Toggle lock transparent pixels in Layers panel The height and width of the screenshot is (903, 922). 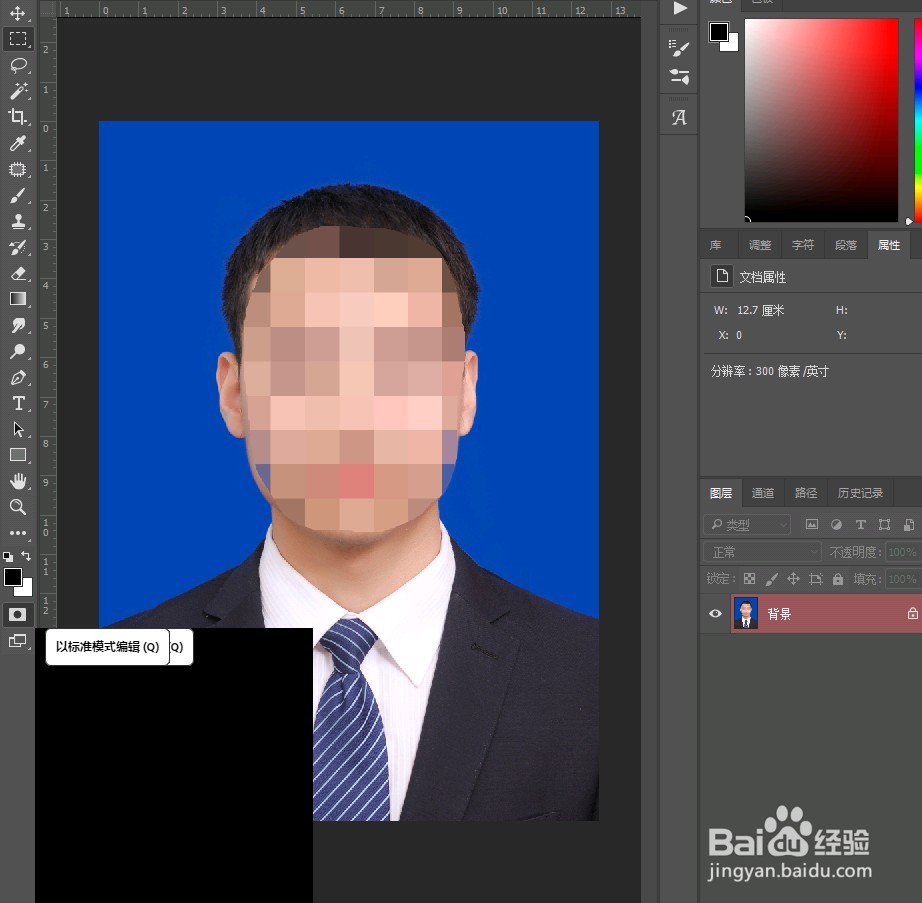click(748, 578)
